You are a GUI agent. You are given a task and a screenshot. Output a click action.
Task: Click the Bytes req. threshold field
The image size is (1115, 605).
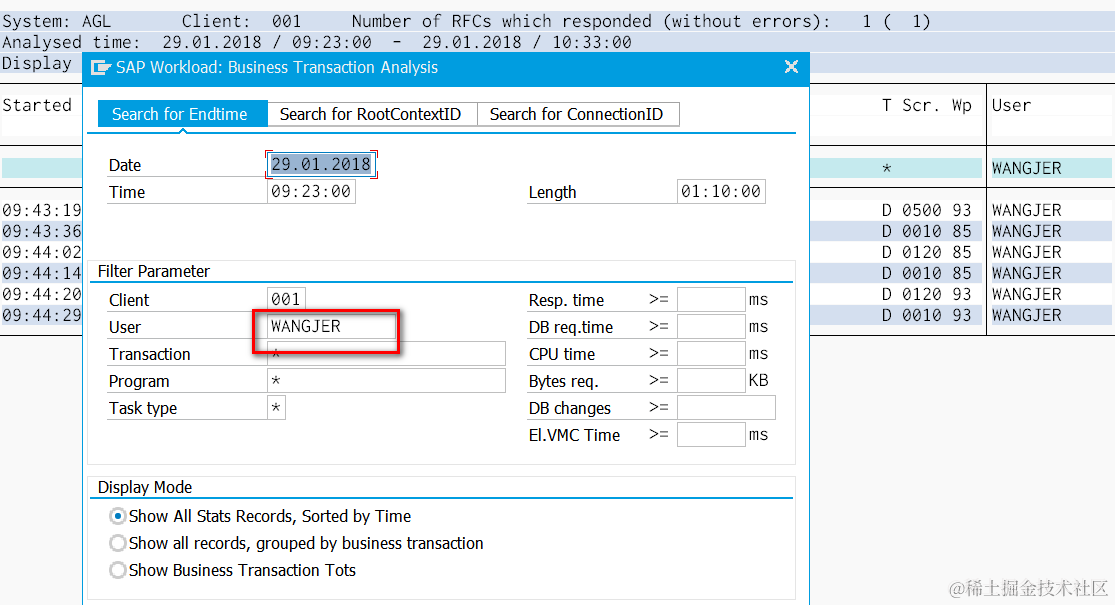711,380
